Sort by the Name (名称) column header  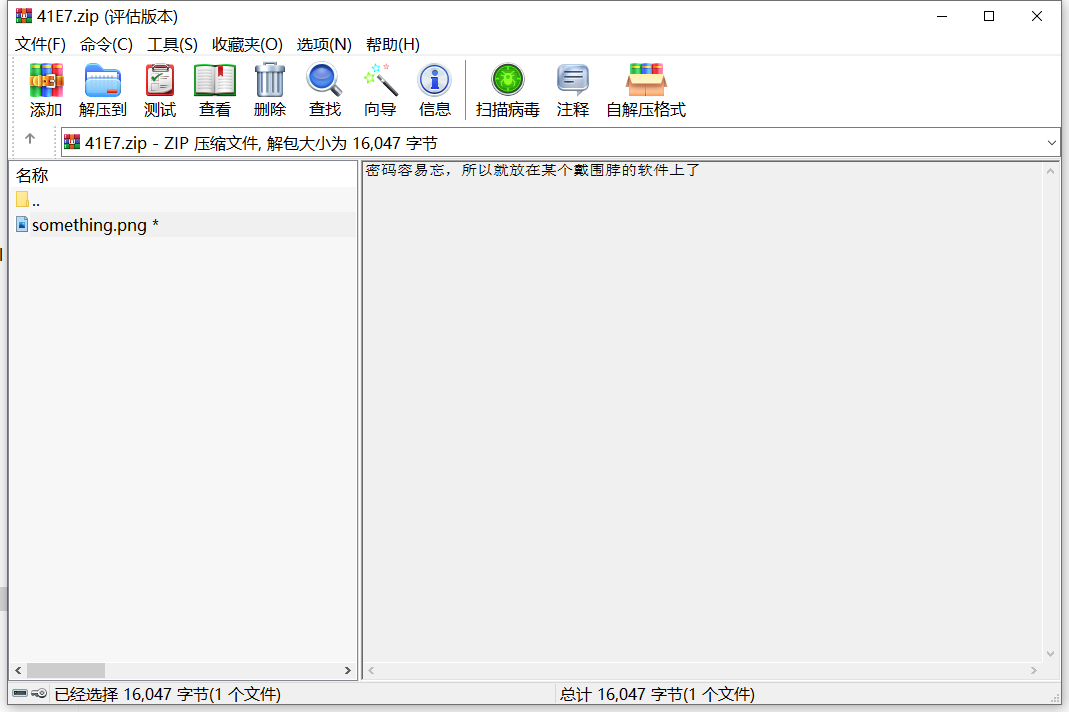(x=32, y=175)
